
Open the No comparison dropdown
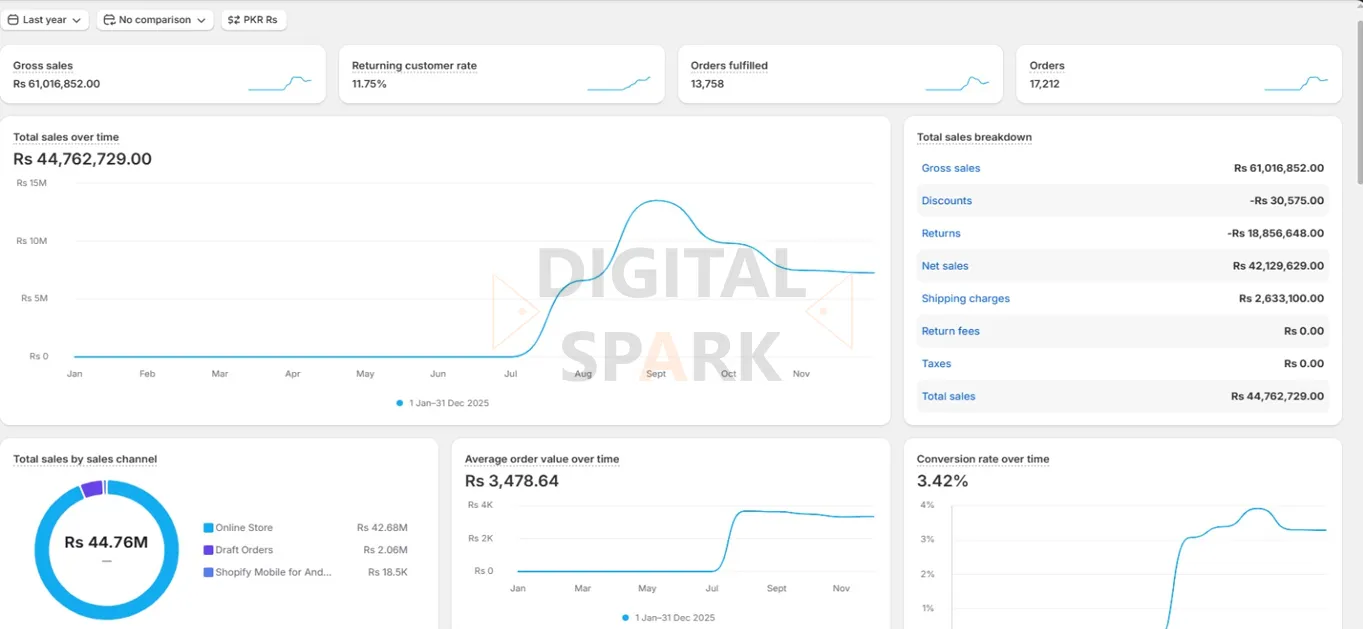[x=155, y=19]
